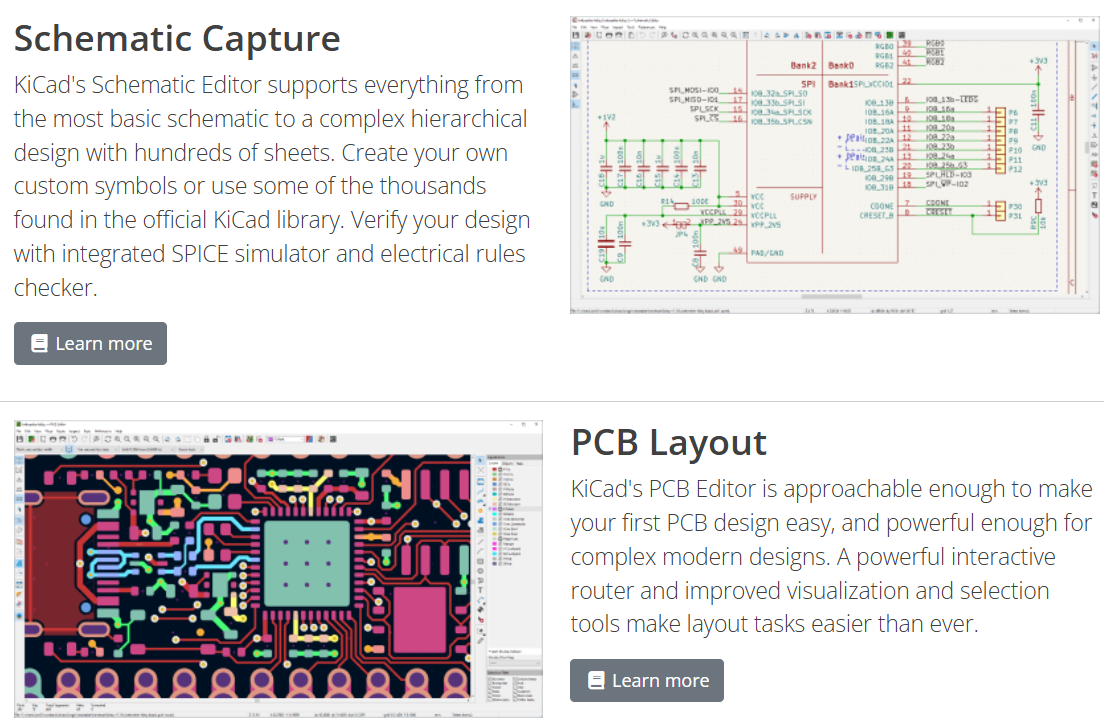Open the Schematic Editor screenshot thumbnail
This screenshot has width=1104, height=720.
tap(834, 164)
